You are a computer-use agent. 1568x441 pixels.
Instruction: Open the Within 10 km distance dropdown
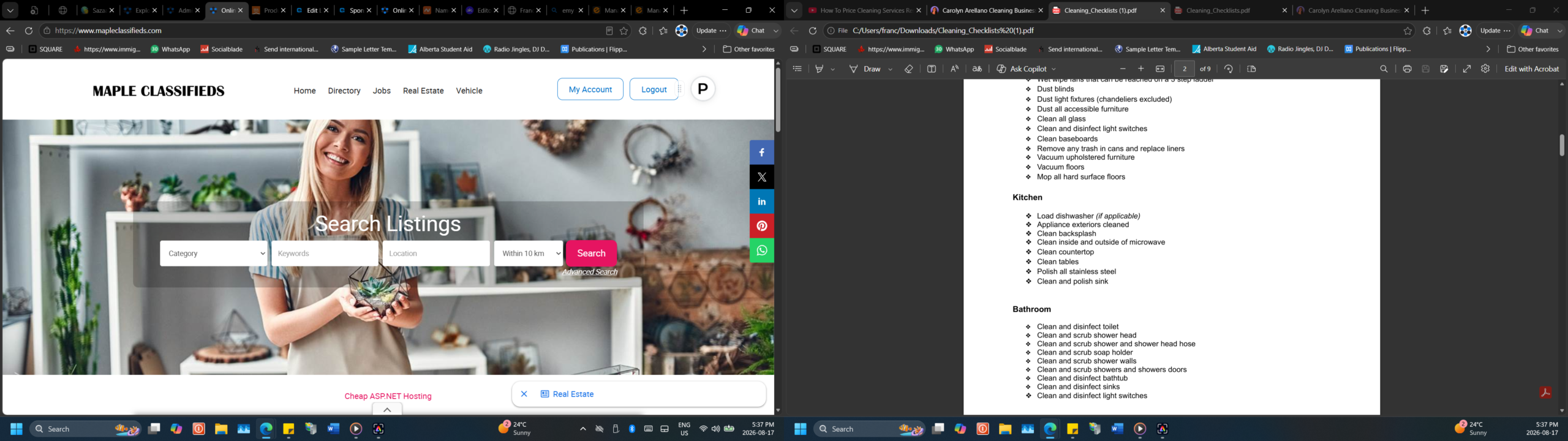pos(529,254)
